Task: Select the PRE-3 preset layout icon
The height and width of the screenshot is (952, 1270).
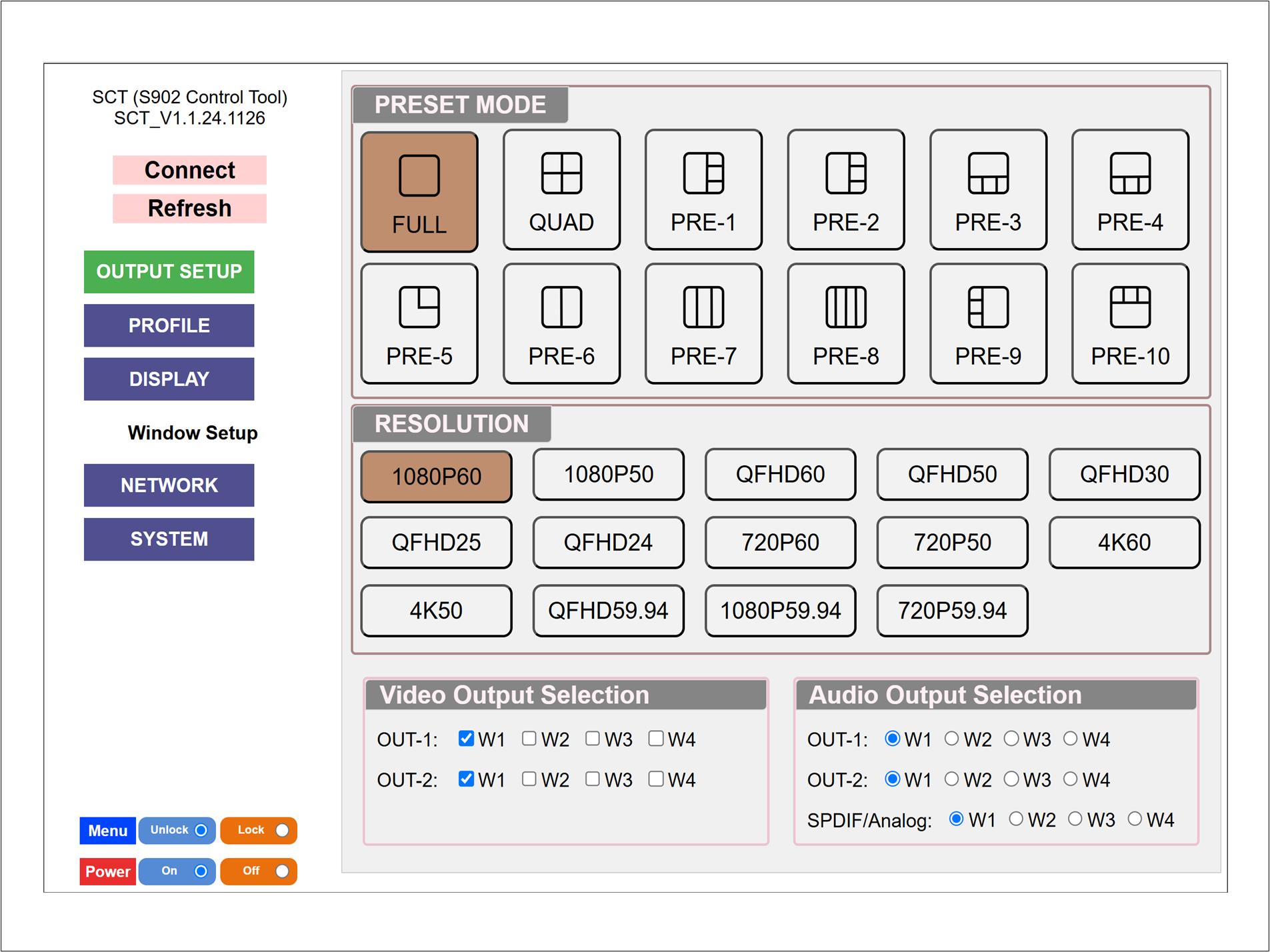Action: (988, 190)
